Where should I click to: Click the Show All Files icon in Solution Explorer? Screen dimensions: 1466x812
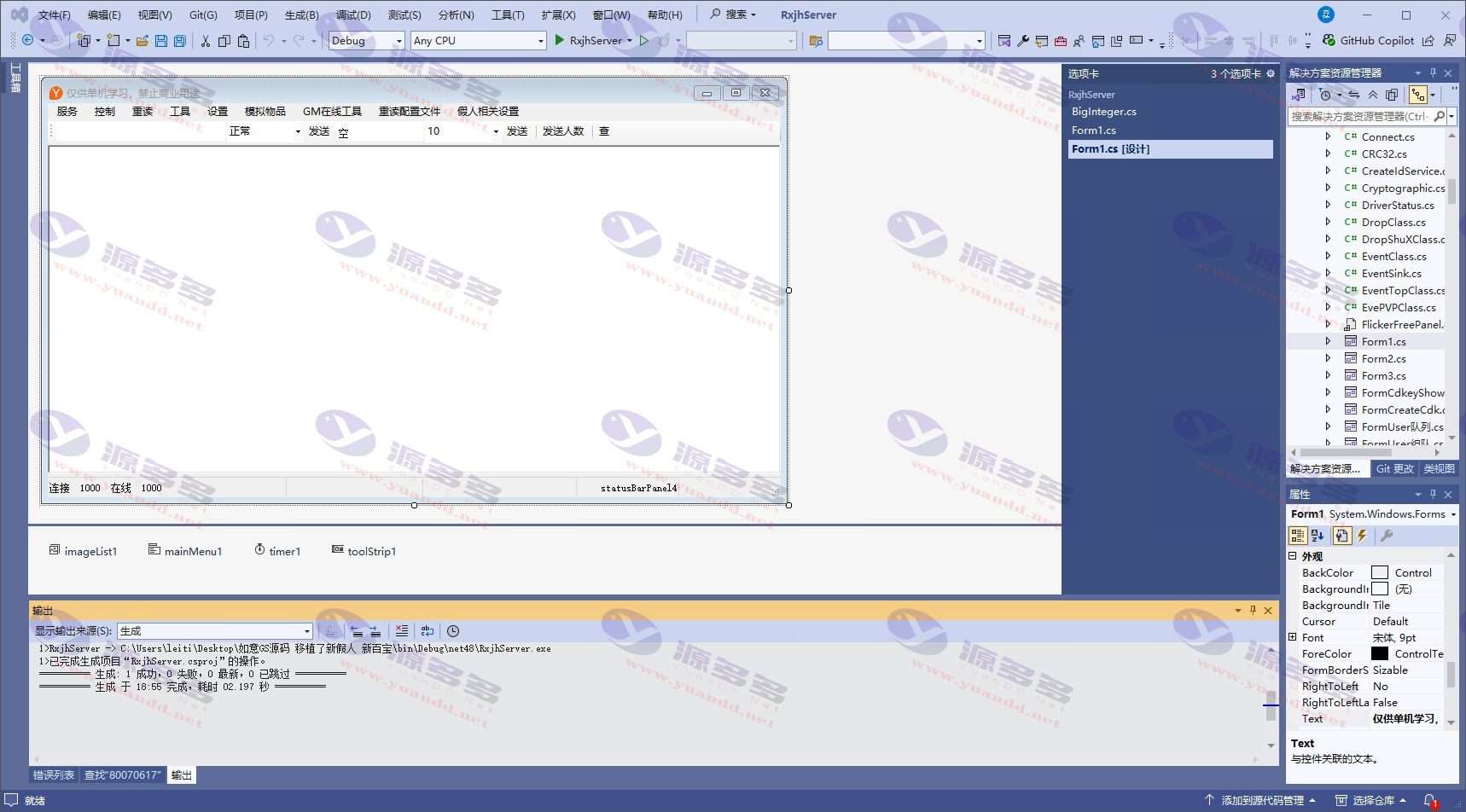[1392, 95]
